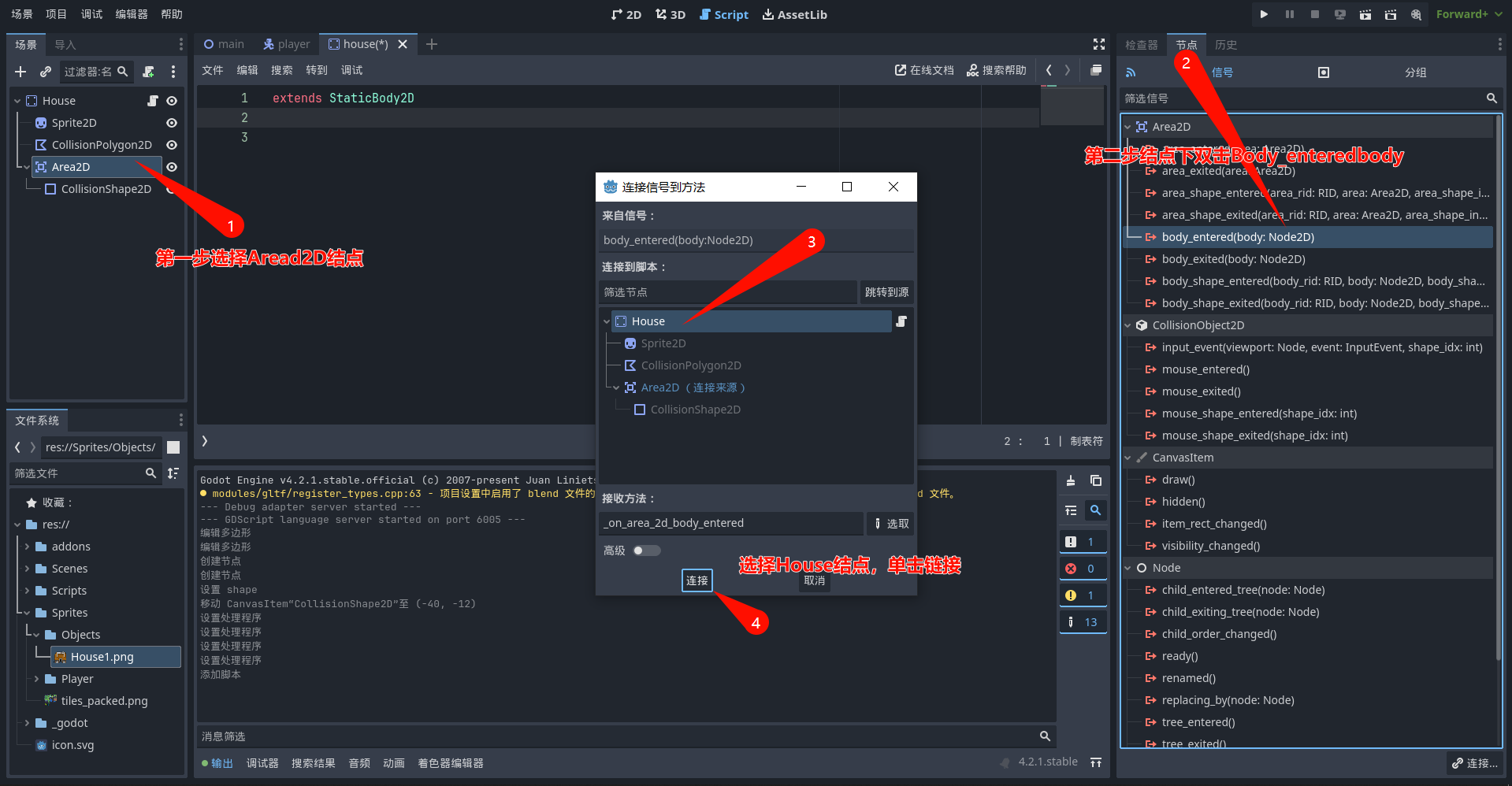Screen dimensions: 1512x786
Task: Open the 帮助 menu
Action: pyautogui.click(x=172, y=14)
